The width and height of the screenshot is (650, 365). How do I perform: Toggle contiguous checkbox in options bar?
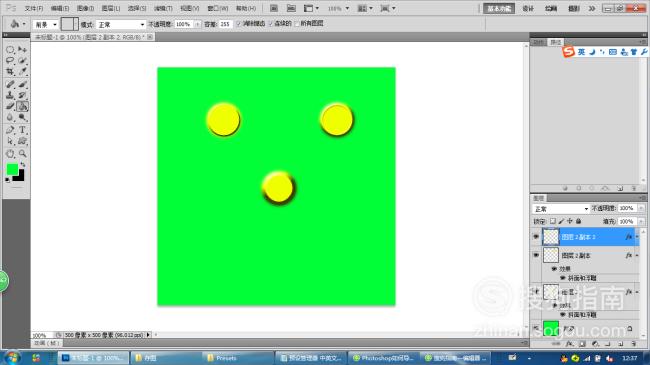[270, 24]
